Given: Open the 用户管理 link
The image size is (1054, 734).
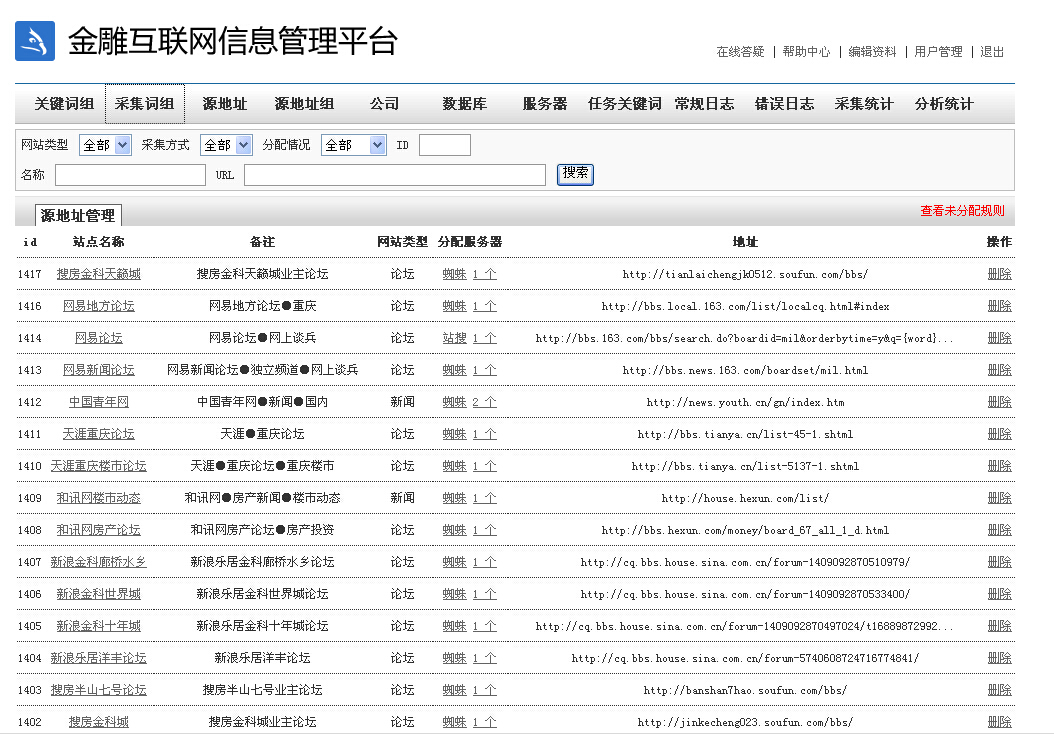Looking at the screenshot, I should (938, 52).
